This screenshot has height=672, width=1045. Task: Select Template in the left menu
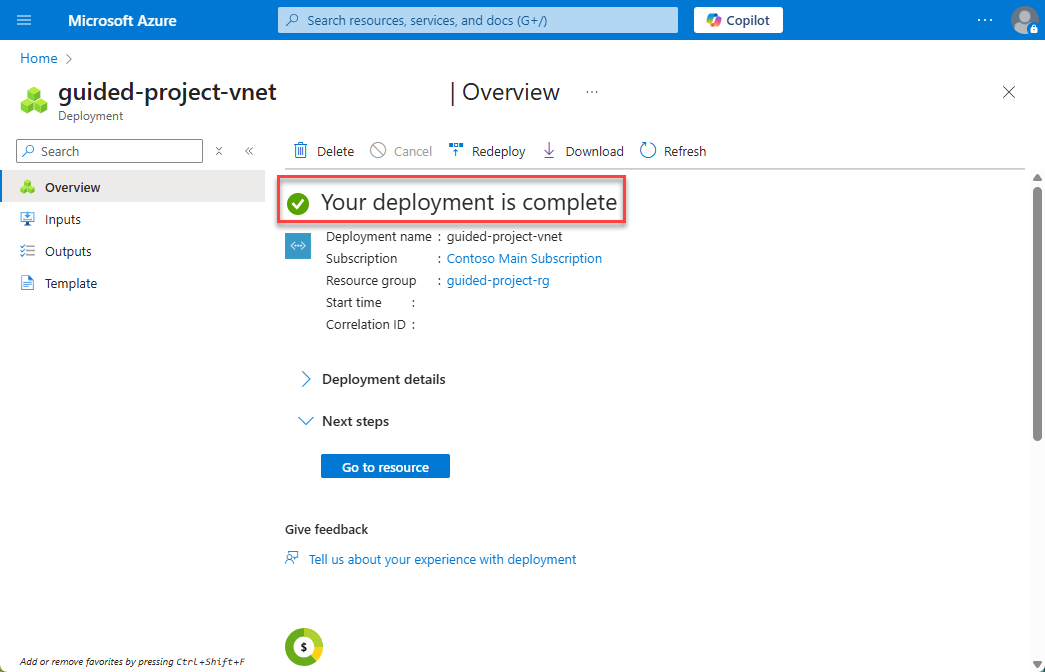click(133, 283)
